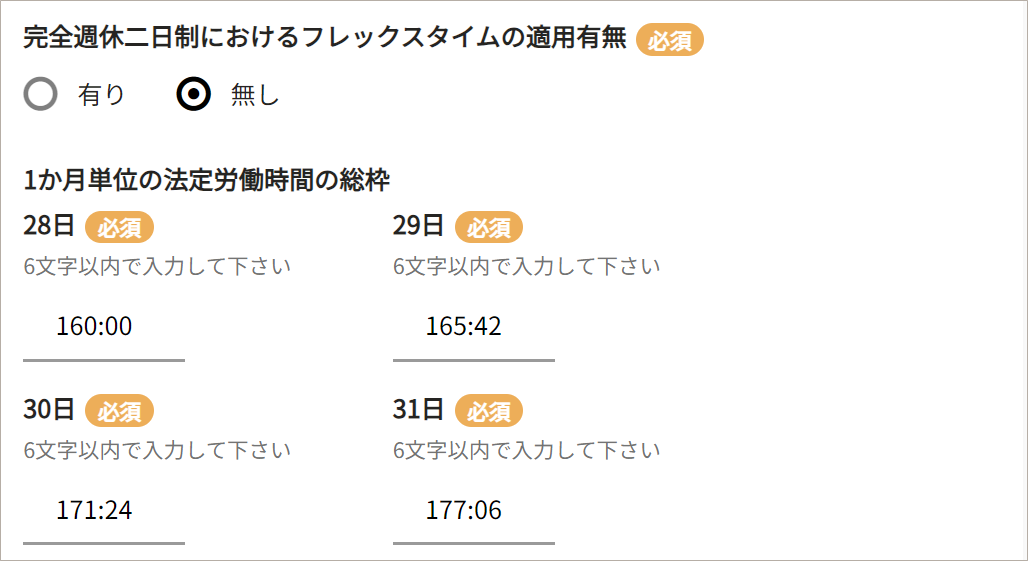Select the 無し radio button

click(194, 95)
